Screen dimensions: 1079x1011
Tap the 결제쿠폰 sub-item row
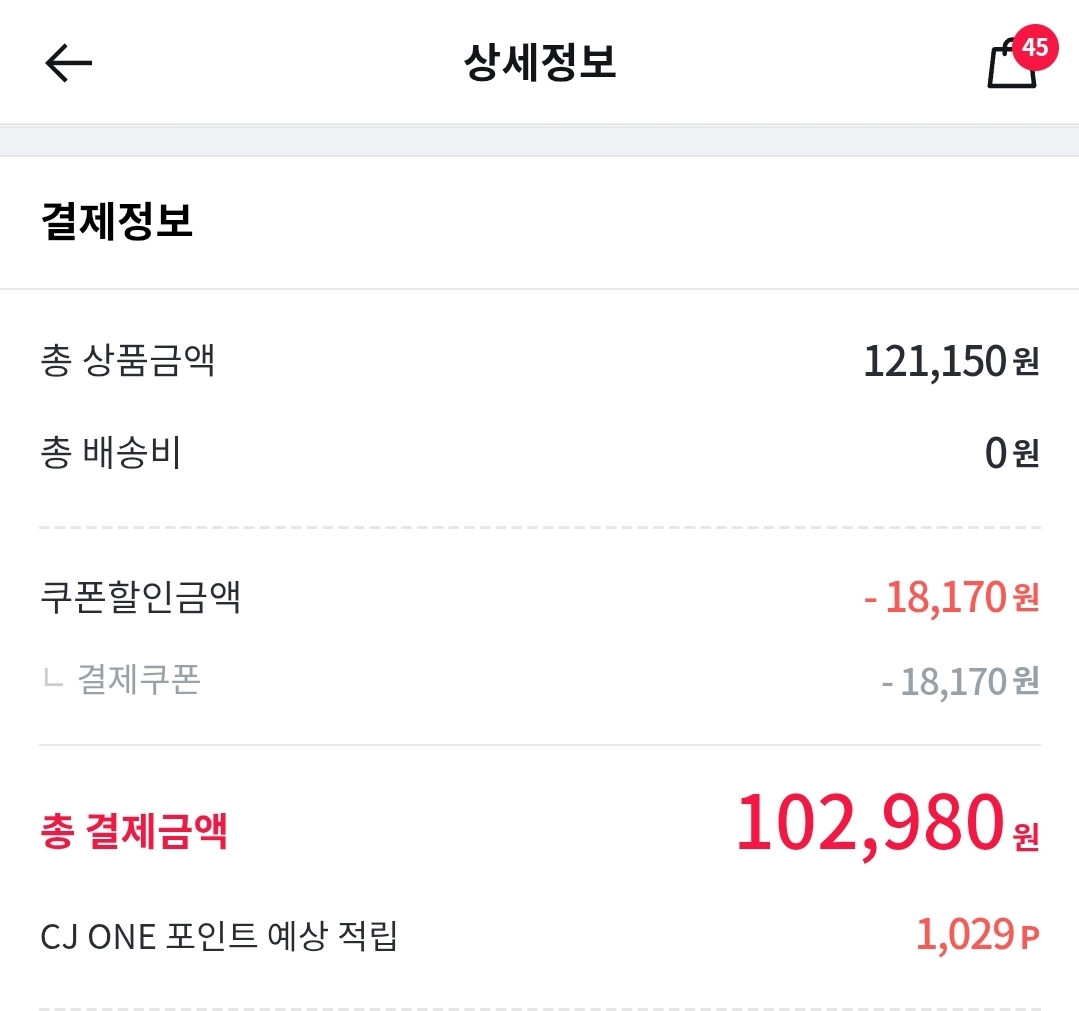click(540, 681)
